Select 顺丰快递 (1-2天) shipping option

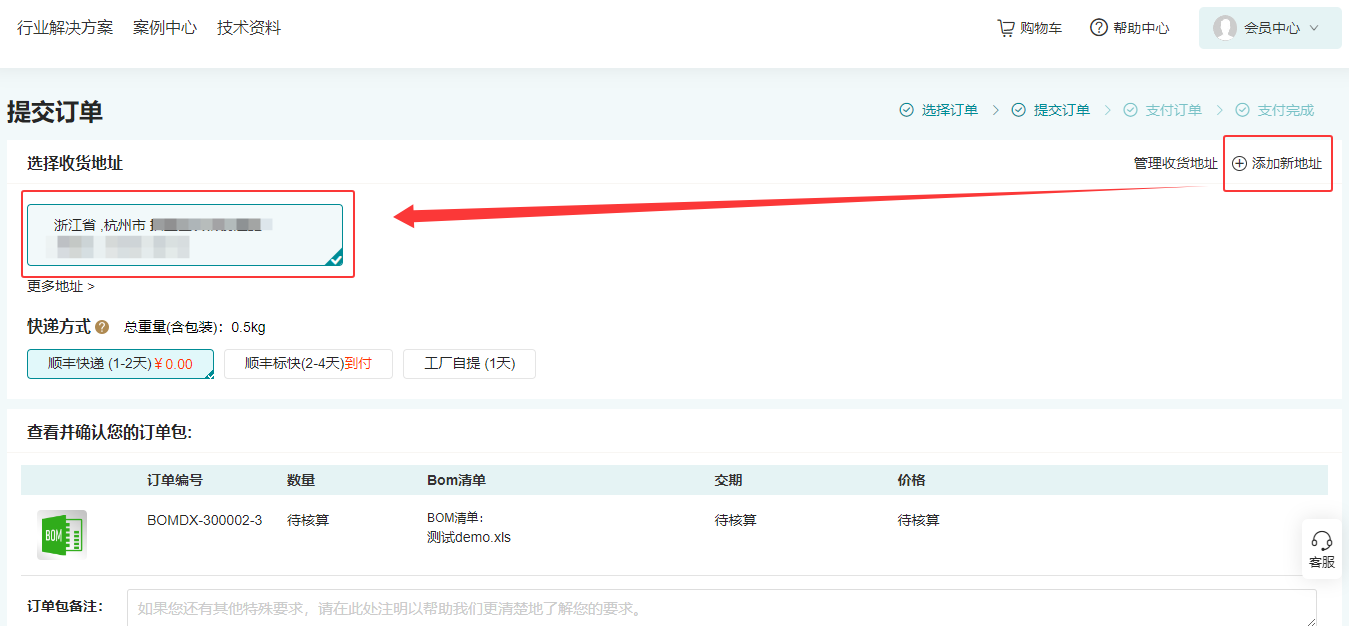tap(120, 364)
